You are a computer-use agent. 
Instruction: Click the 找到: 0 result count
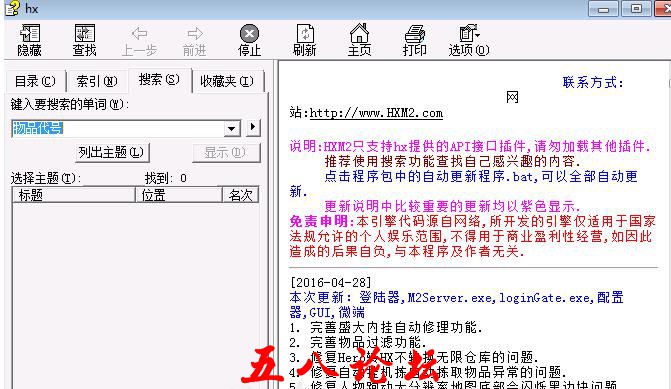(x=166, y=178)
